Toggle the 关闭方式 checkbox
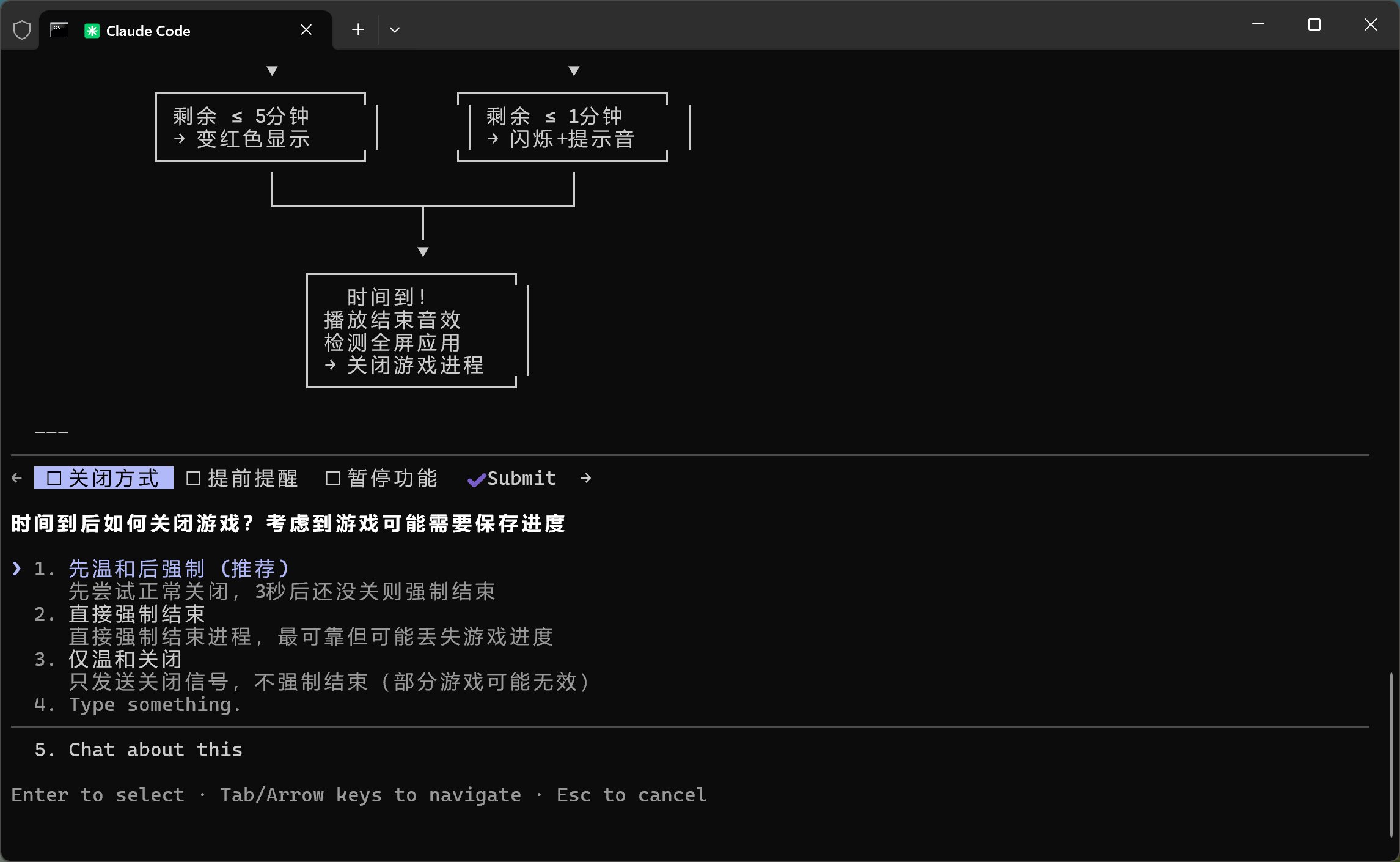 54,478
